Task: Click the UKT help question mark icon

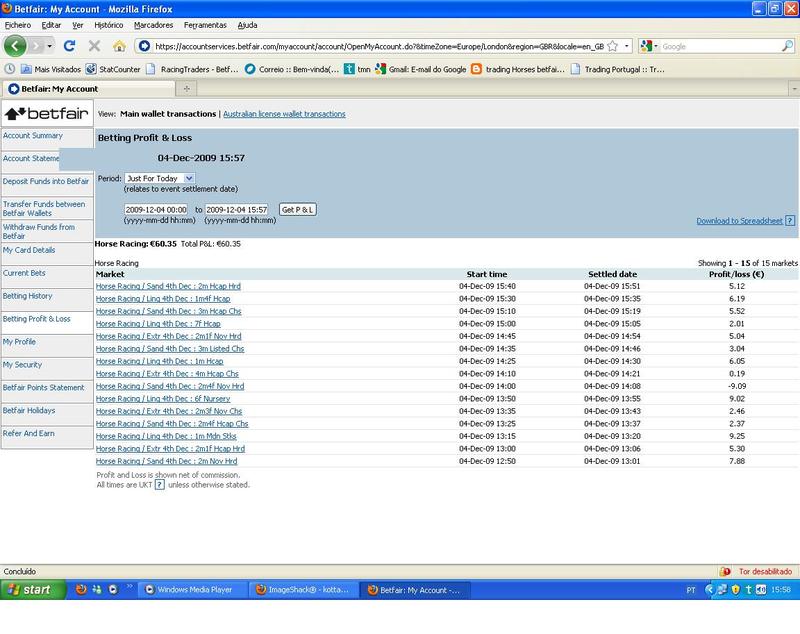Action: coord(160,485)
